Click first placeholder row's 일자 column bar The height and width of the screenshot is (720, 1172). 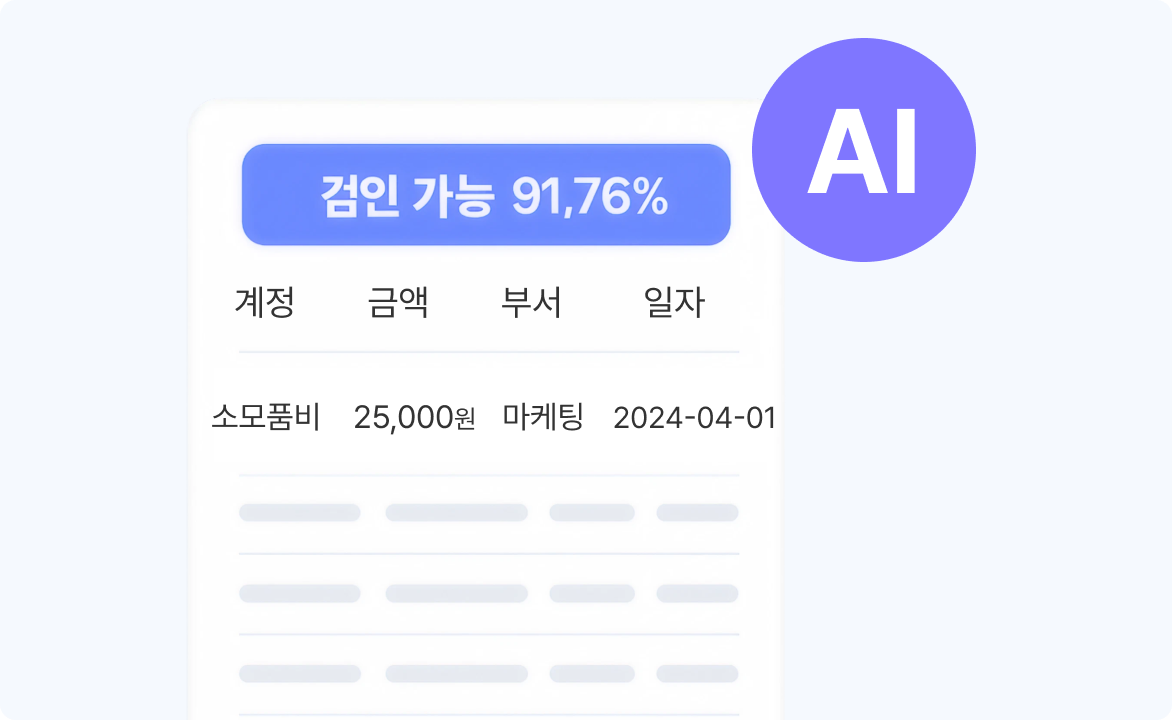(697, 513)
